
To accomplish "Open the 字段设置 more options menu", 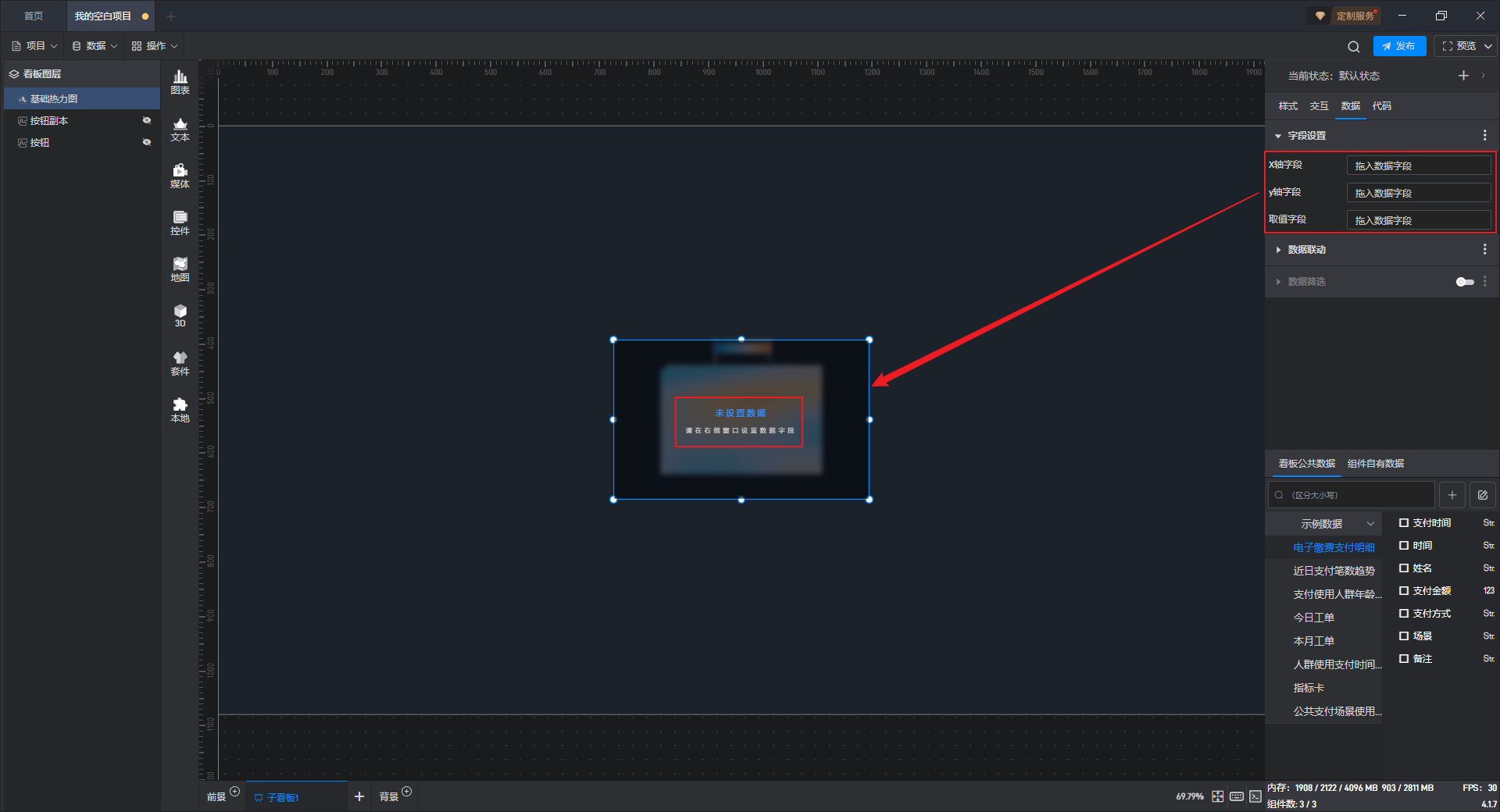I will (x=1484, y=135).
